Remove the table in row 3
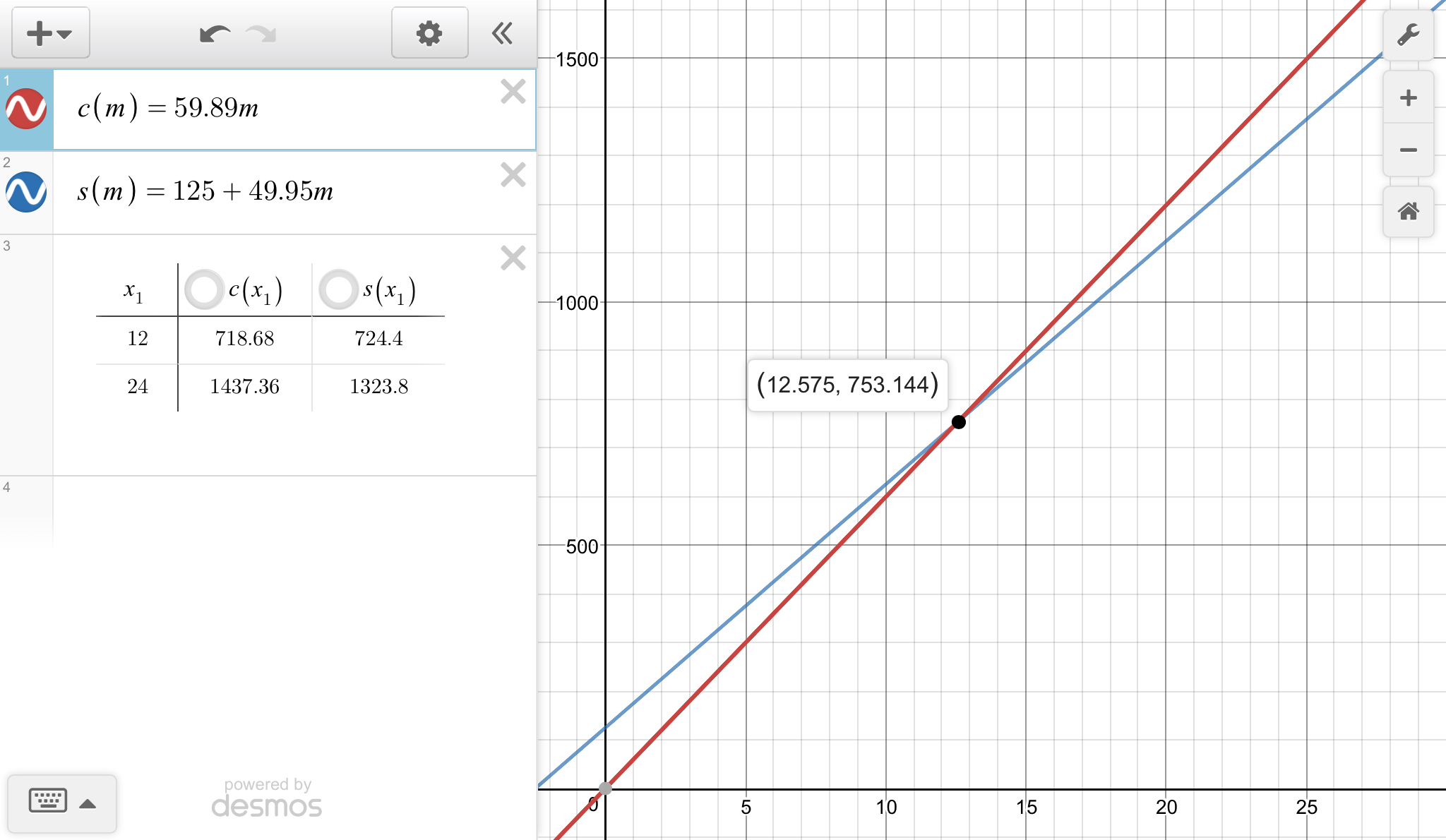Viewport: 1446px width, 840px height. (x=513, y=258)
